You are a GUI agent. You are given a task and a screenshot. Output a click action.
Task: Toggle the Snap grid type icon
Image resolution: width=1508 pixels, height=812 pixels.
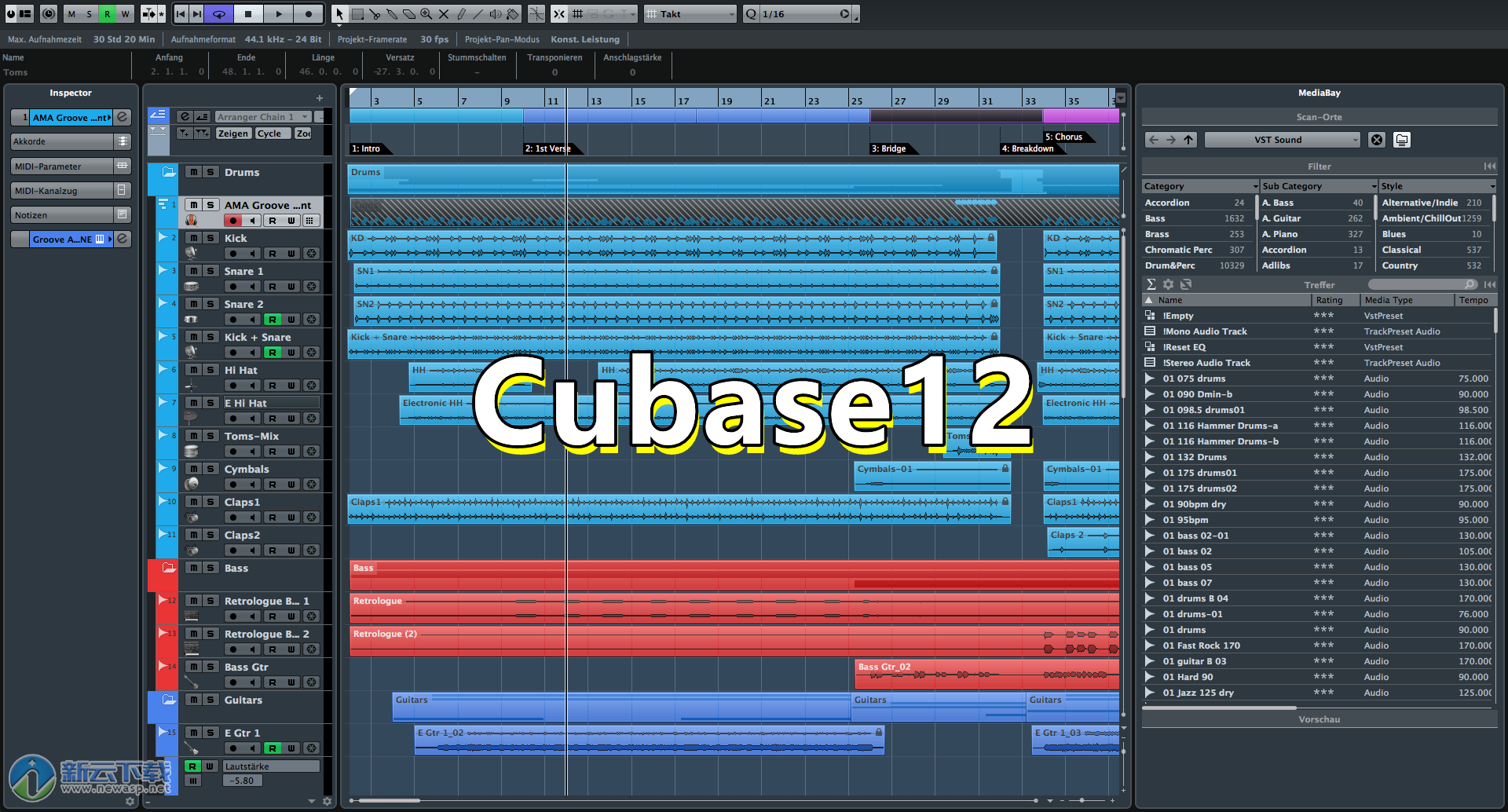tap(577, 14)
